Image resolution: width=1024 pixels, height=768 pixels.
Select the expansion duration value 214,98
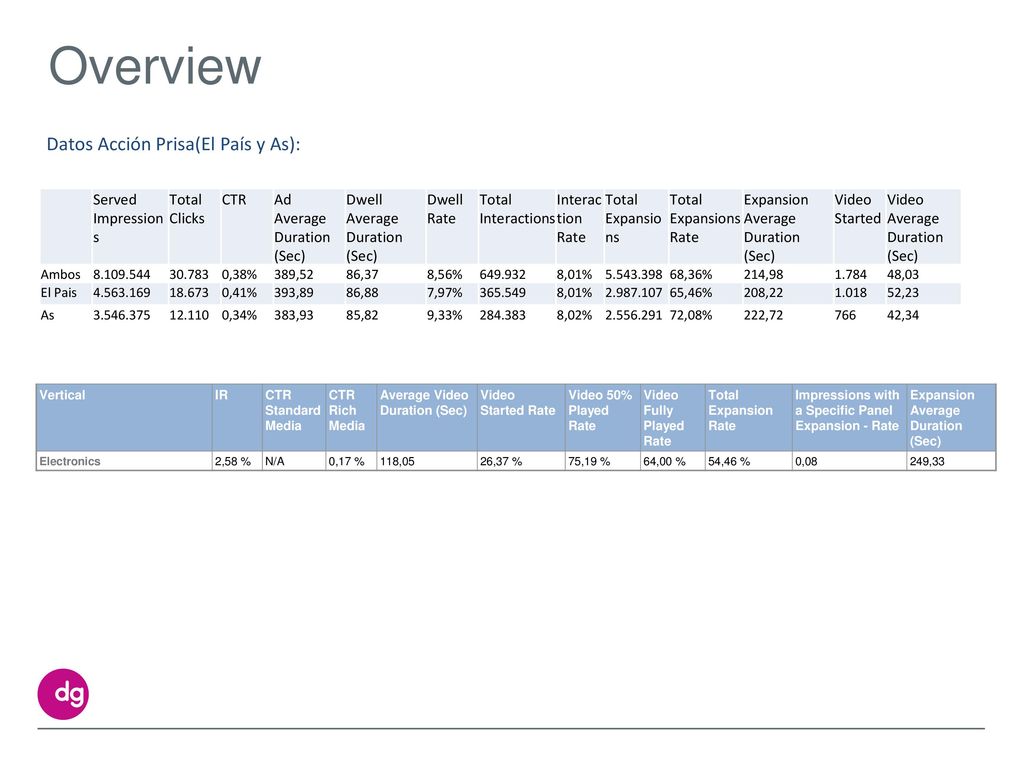tap(763, 275)
